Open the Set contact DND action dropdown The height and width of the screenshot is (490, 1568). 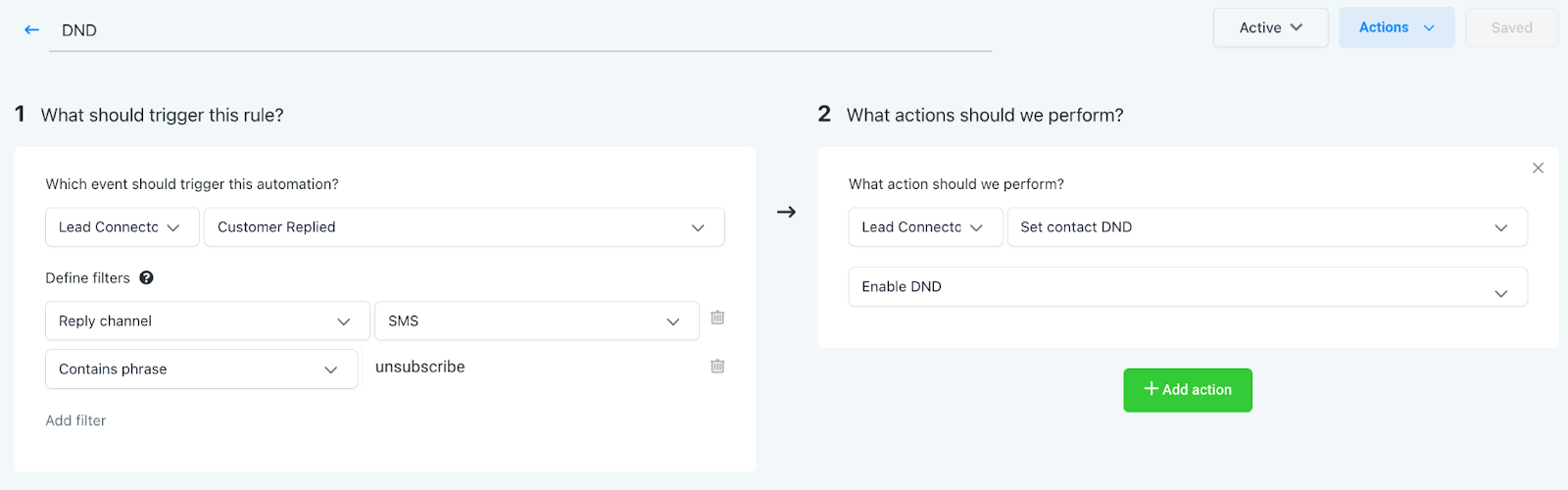click(x=1266, y=227)
